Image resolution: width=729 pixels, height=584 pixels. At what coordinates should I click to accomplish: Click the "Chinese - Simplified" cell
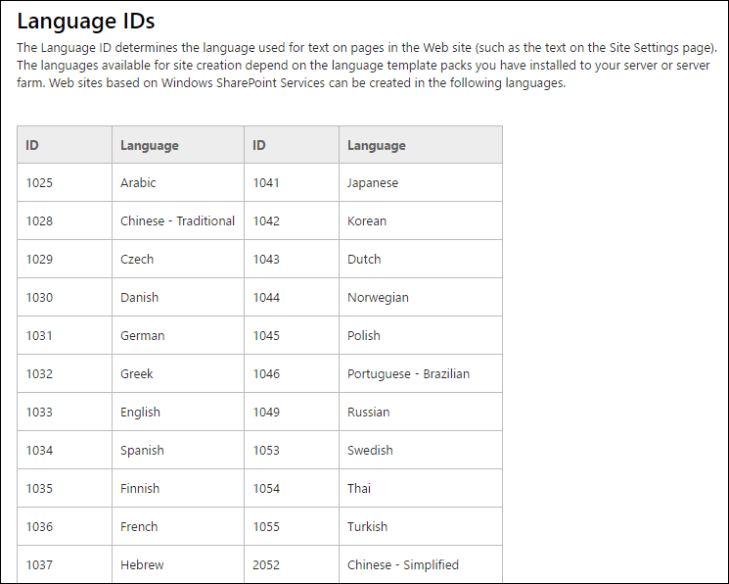pos(401,565)
